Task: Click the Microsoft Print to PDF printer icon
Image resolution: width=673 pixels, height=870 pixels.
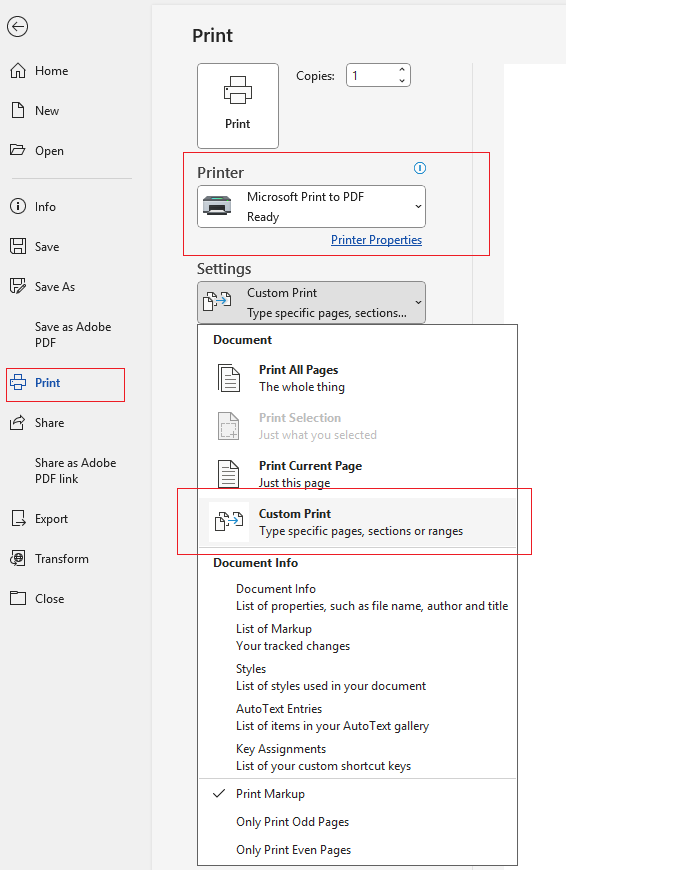Action: [217, 206]
